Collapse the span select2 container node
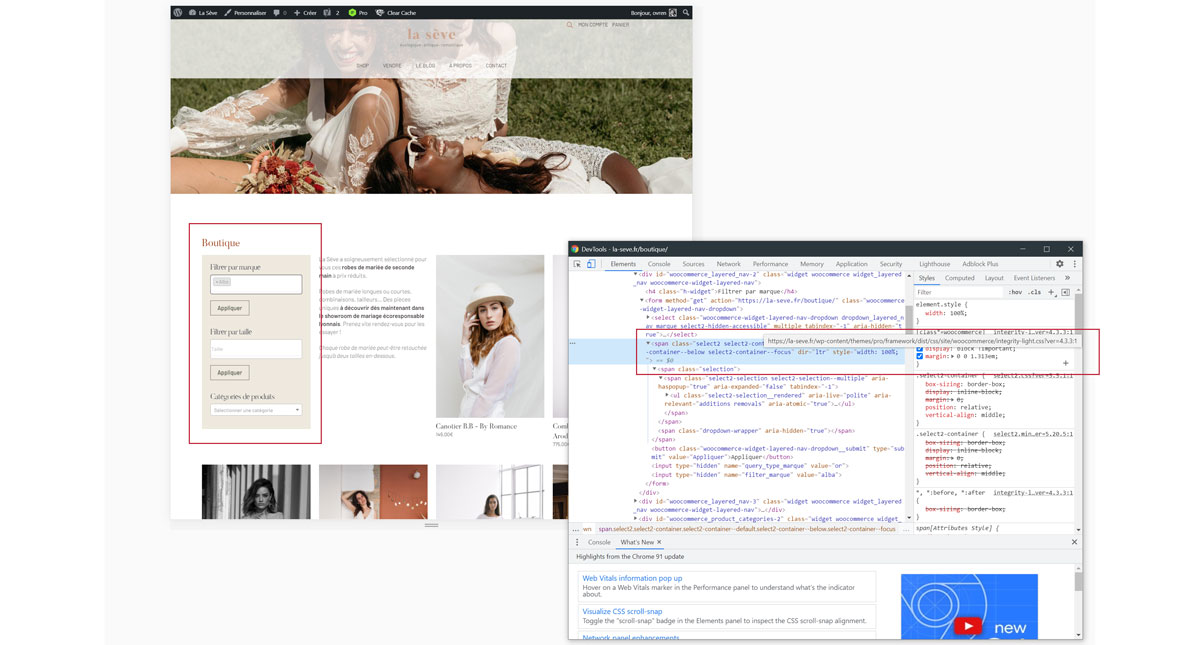Screen dimensions: 1200x645 tap(648, 343)
